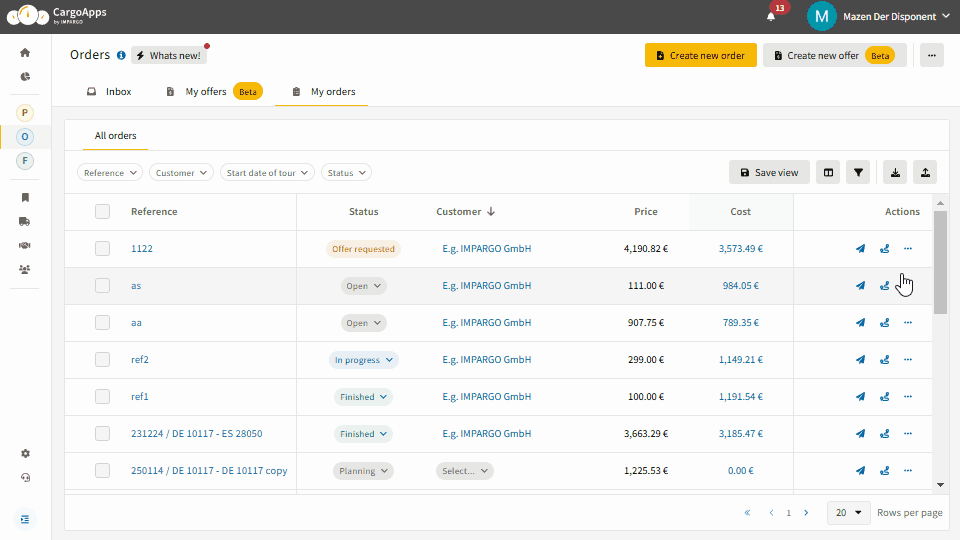Open the truck fleet sidebar icon
The width and height of the screenshot is (960, 540).
coord(25,222)
